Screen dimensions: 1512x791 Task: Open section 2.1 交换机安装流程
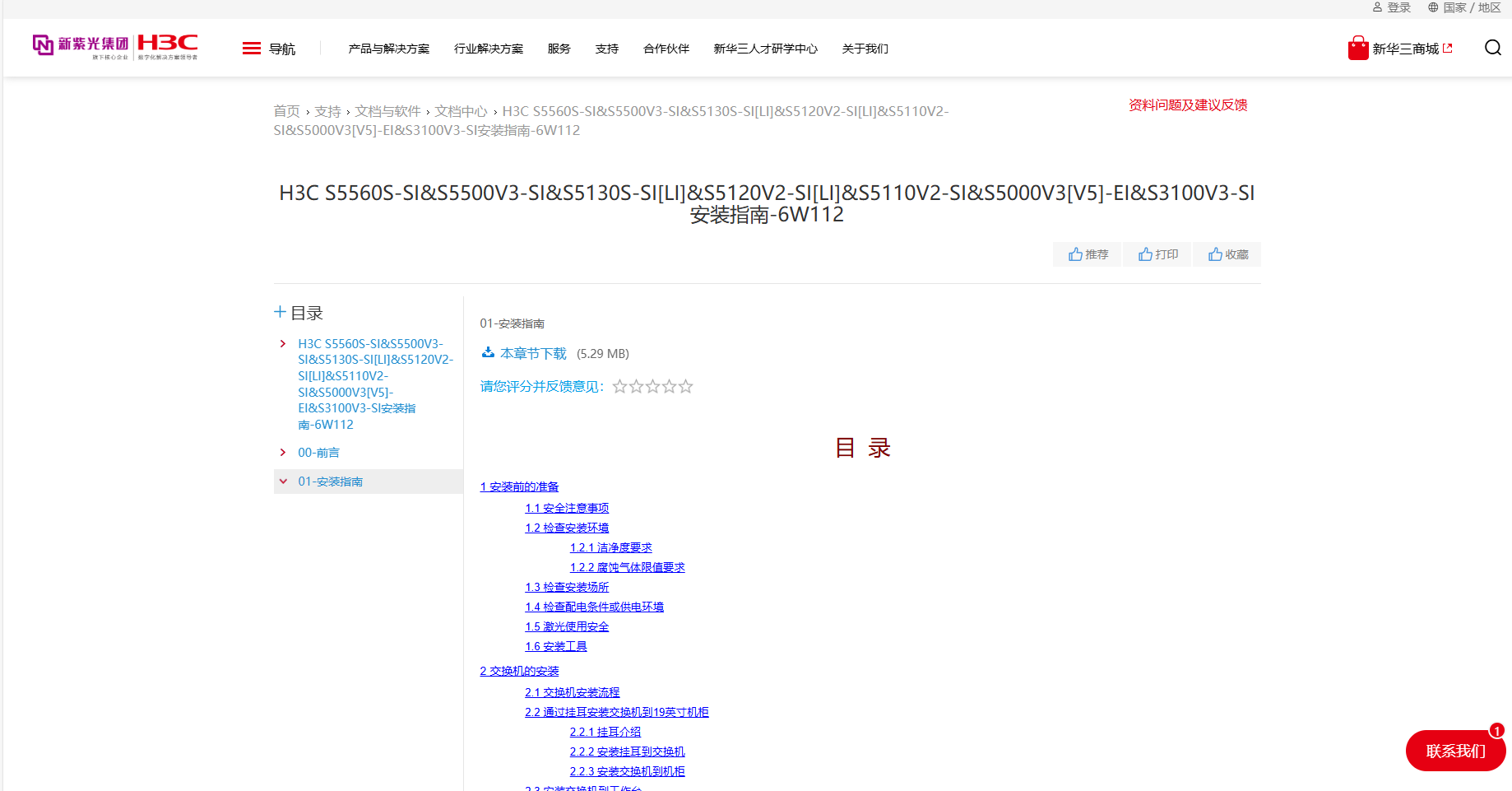[x=572, y=693]
